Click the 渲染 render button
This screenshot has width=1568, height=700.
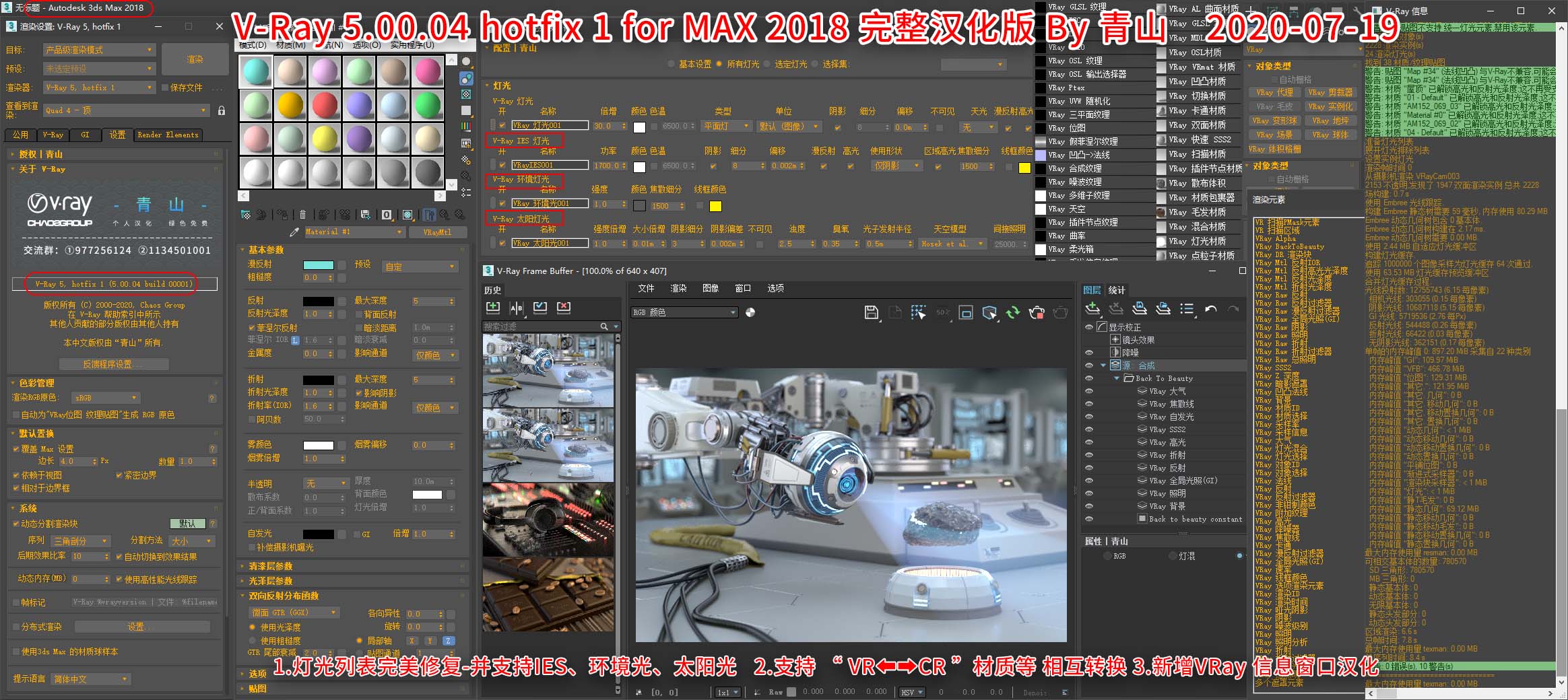[x=195, y=59]
